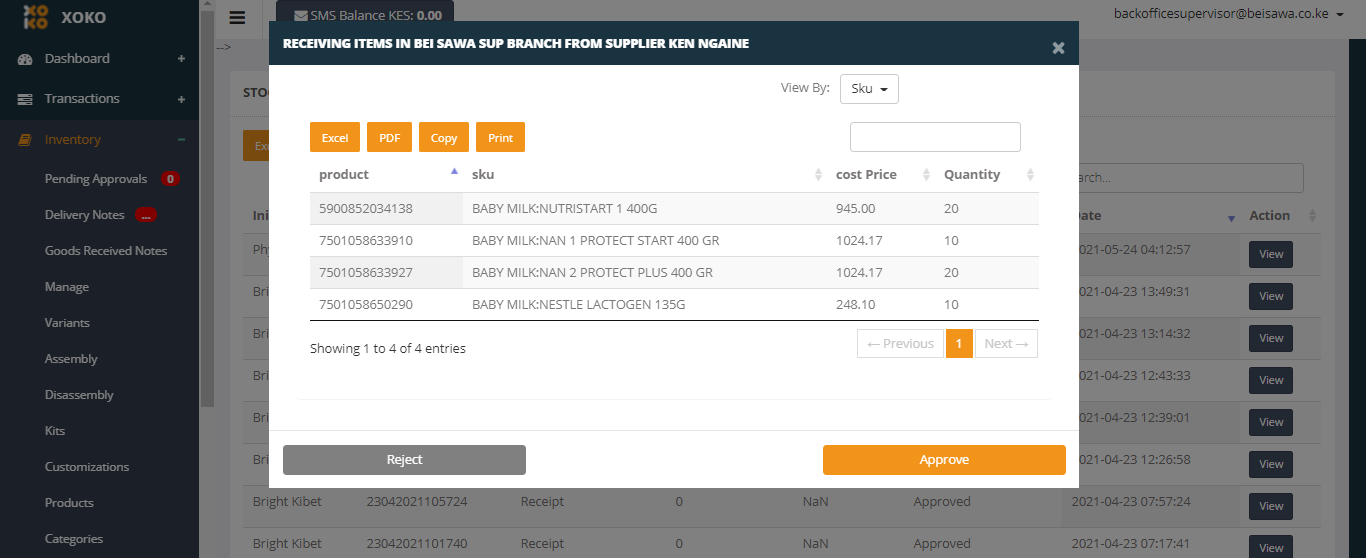Open Assembly in sidebar
The image size is (1366, 558).
coord(71,359)
